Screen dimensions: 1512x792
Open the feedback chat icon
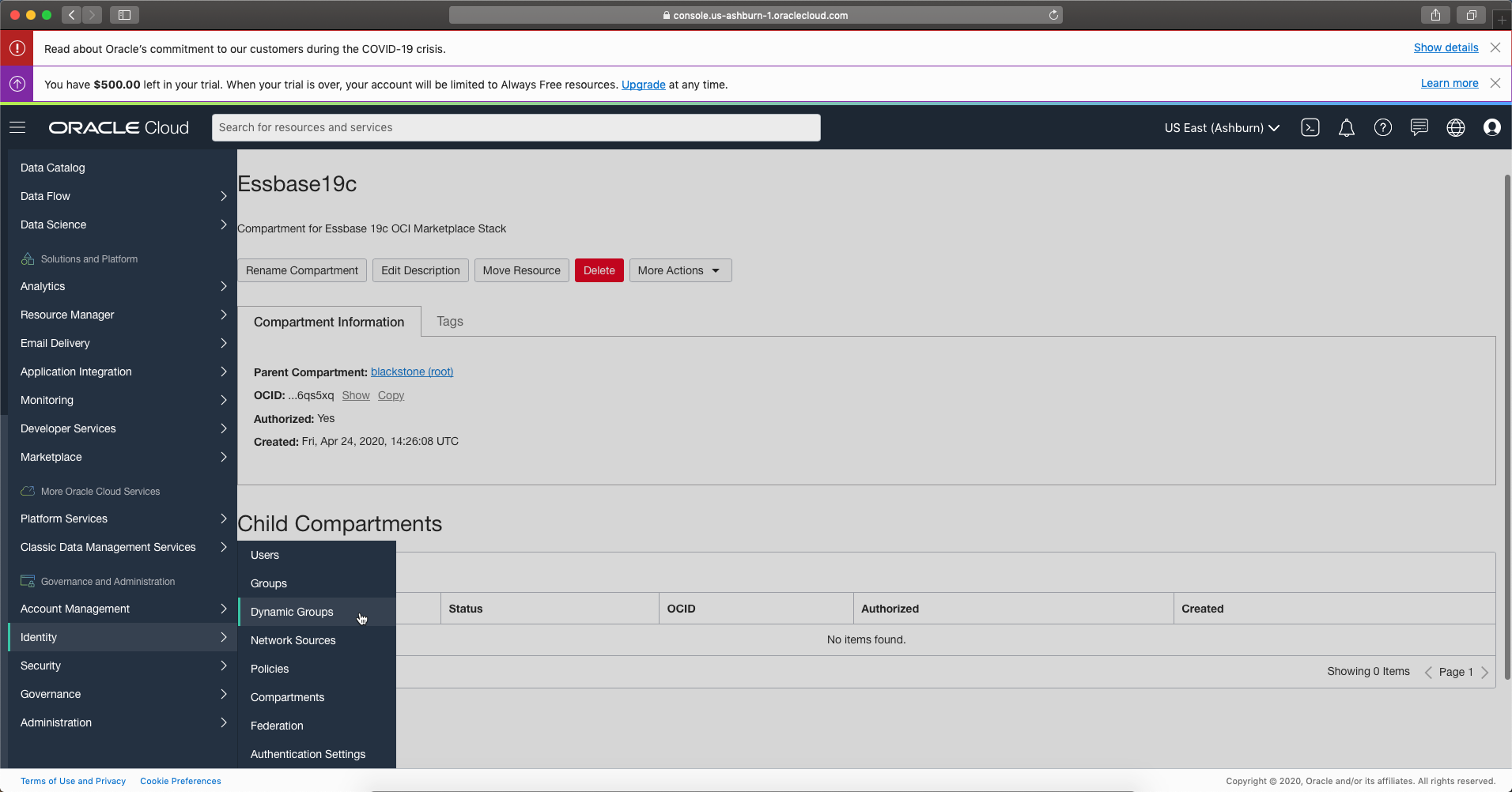click(1419, 127)
